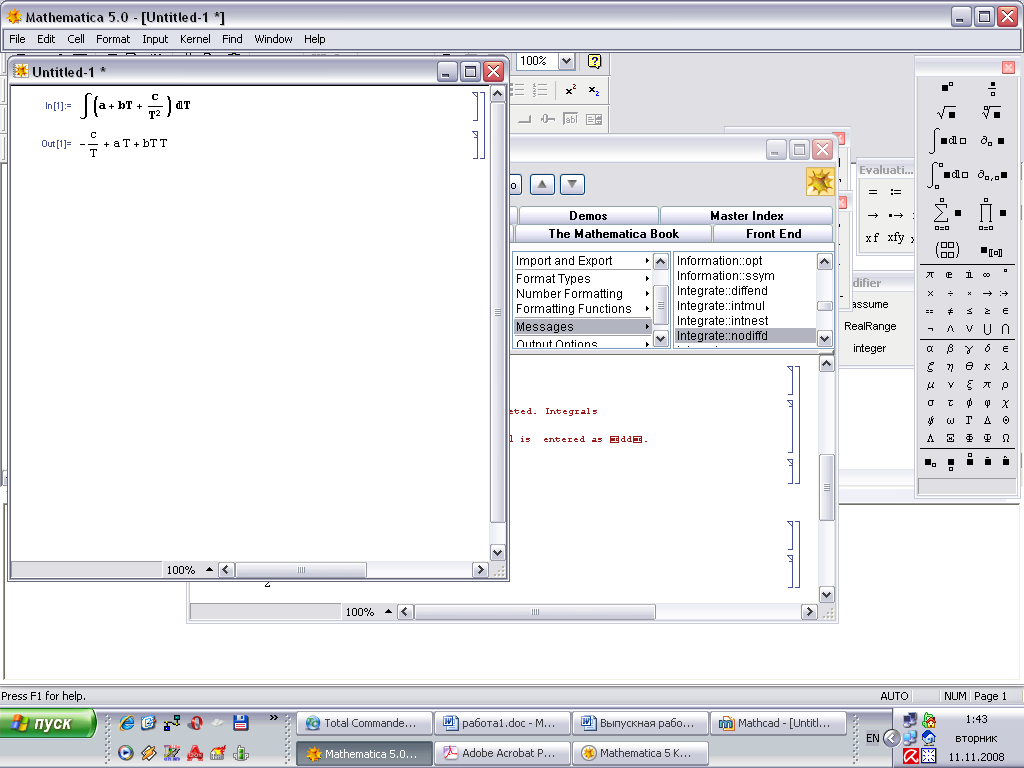Open the Kernel menu
Viewport: 1024px width, 768px height.
click(195, 39)
